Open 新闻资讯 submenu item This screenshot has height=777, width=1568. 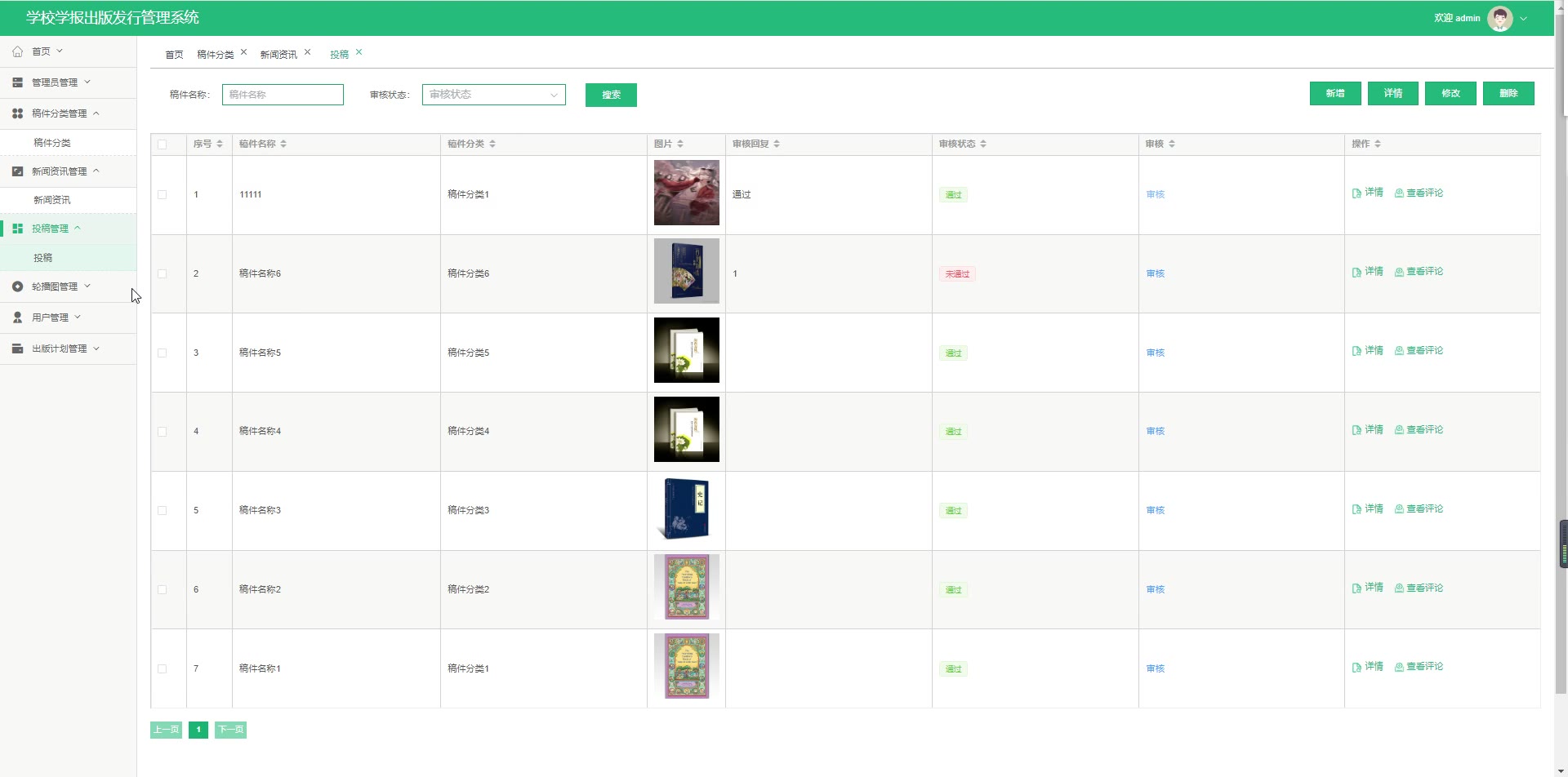tap(68, 200)
